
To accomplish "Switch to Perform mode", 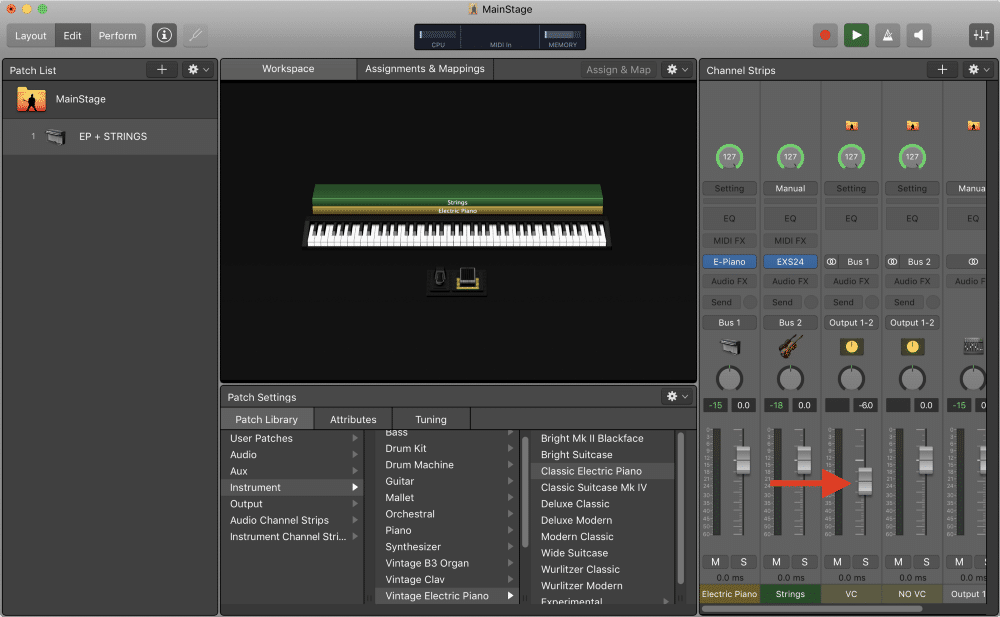I will click(117, 35).
